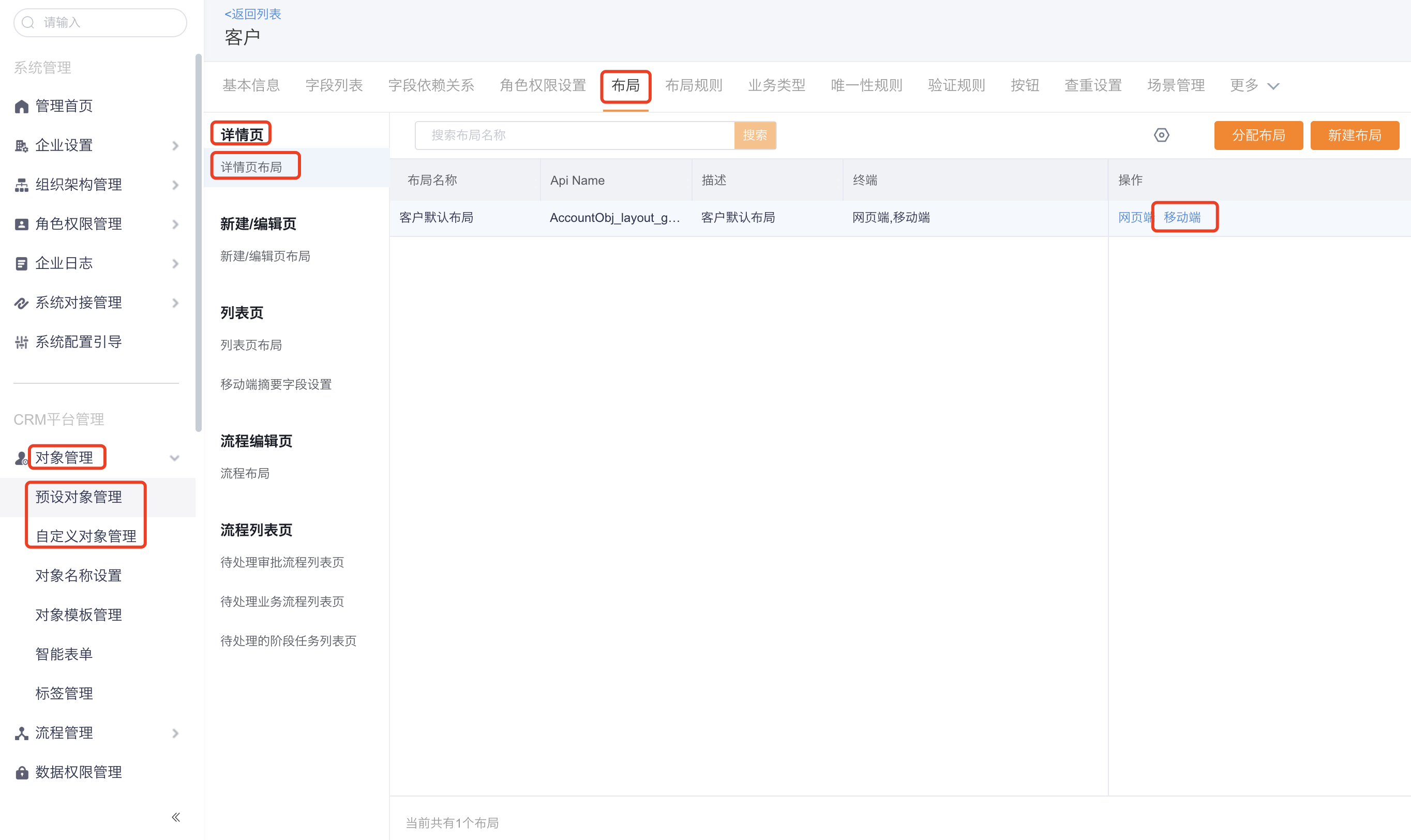Open the 网页端 layout link

click(1135, 217)
